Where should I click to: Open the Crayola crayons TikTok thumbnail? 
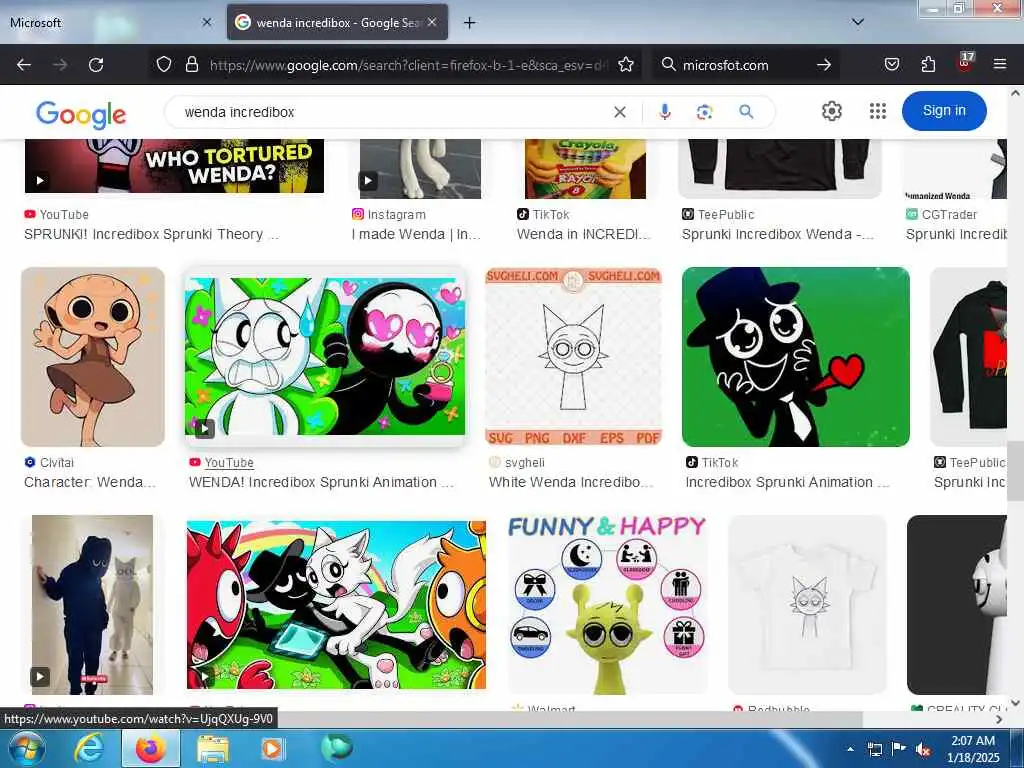585,168
